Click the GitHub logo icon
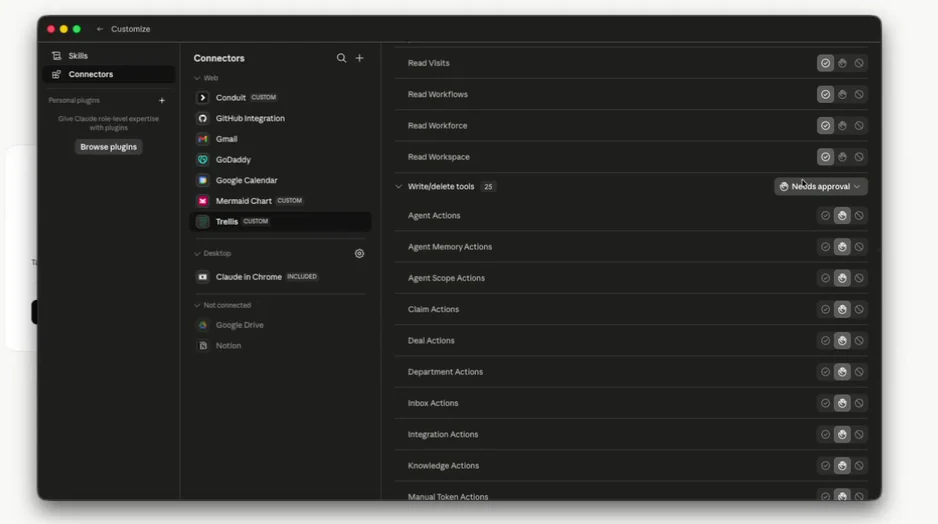The image size is (938, 524). click(x=203, y=118)
